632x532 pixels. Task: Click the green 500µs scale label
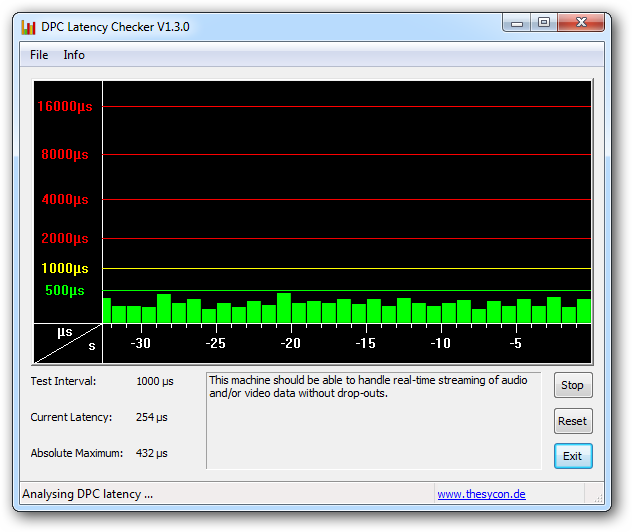(65, 290)
